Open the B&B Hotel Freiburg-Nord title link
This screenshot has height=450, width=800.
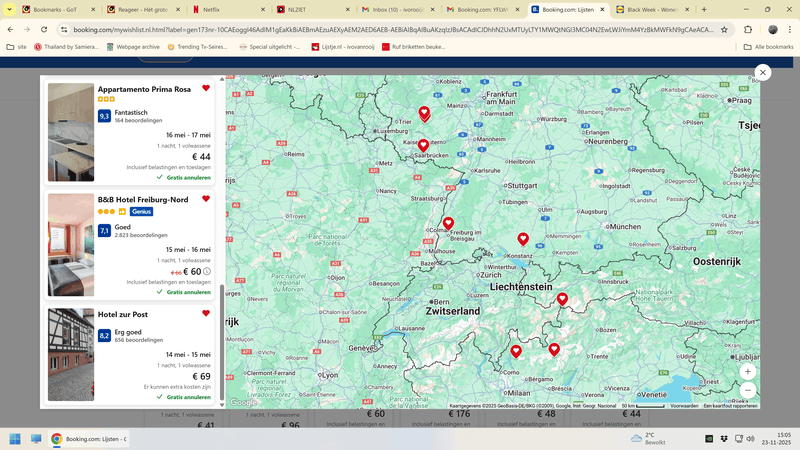[x=143, y=199]
